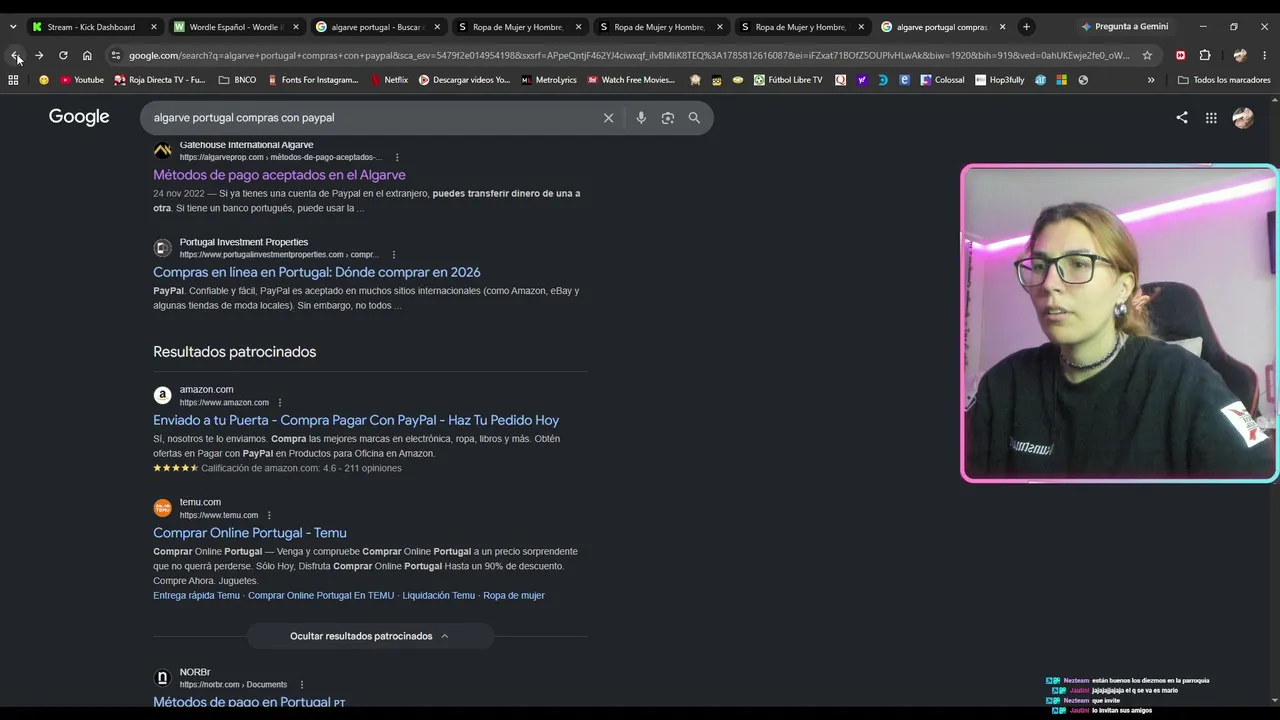Image resolution: width=1280 pixels, height=720 pixels.
Task: Search by image with Google Lens icon
Action: (x=668, y=118)
